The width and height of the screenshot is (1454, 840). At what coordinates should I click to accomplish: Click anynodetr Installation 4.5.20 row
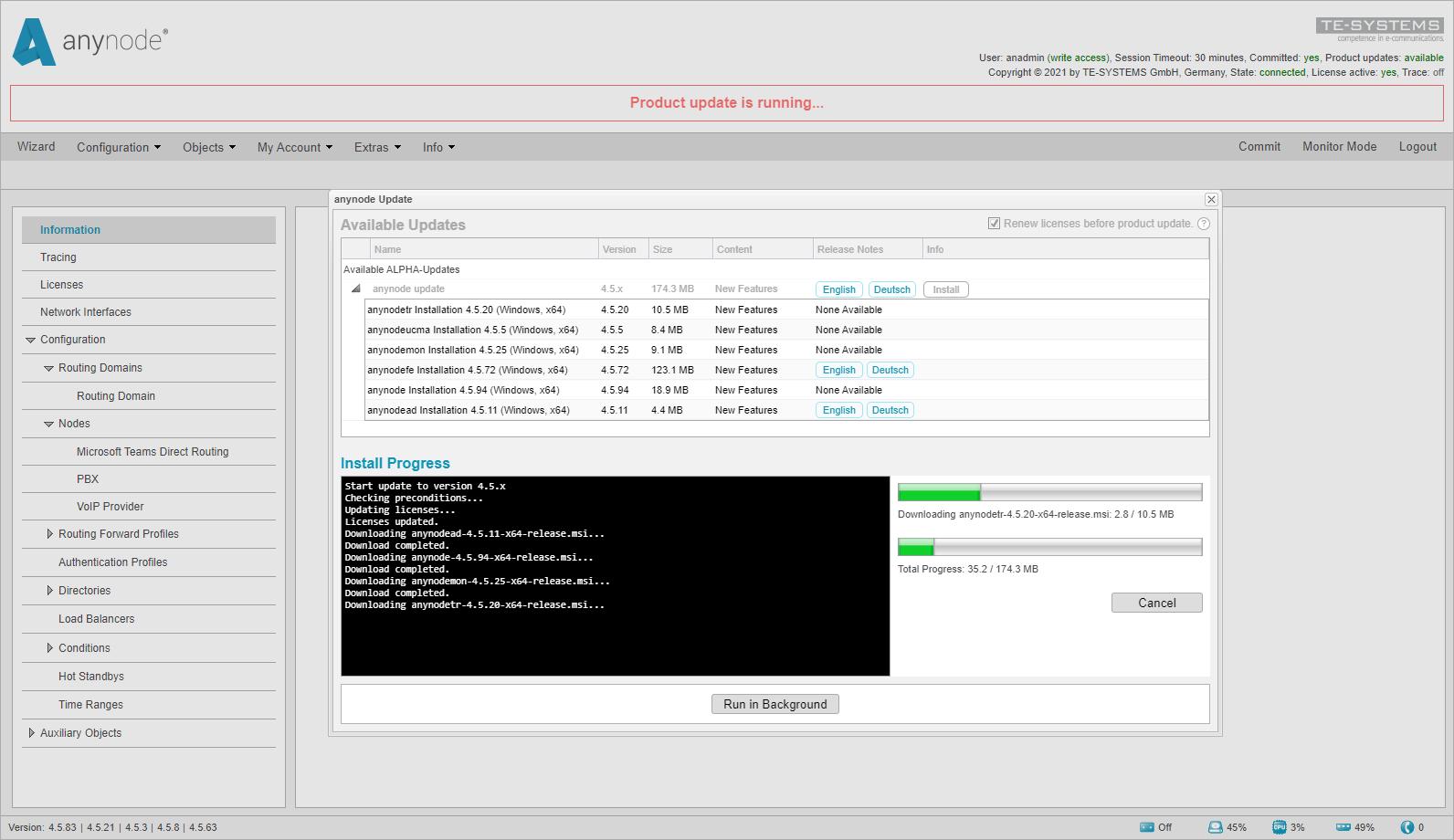tap(786, 310)
